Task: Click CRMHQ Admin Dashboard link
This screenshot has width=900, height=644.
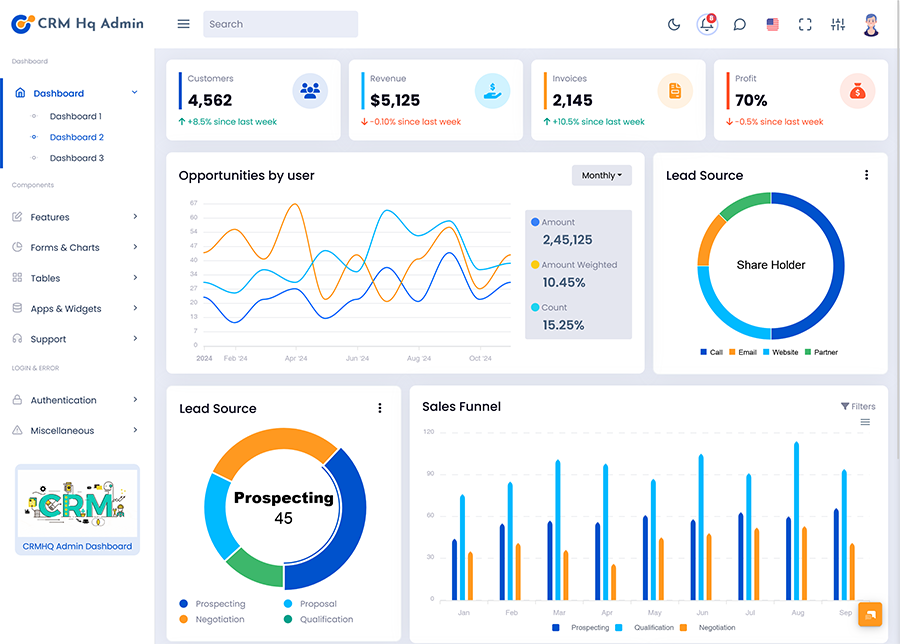Action: pyautogui.click(x=77, y=546)
